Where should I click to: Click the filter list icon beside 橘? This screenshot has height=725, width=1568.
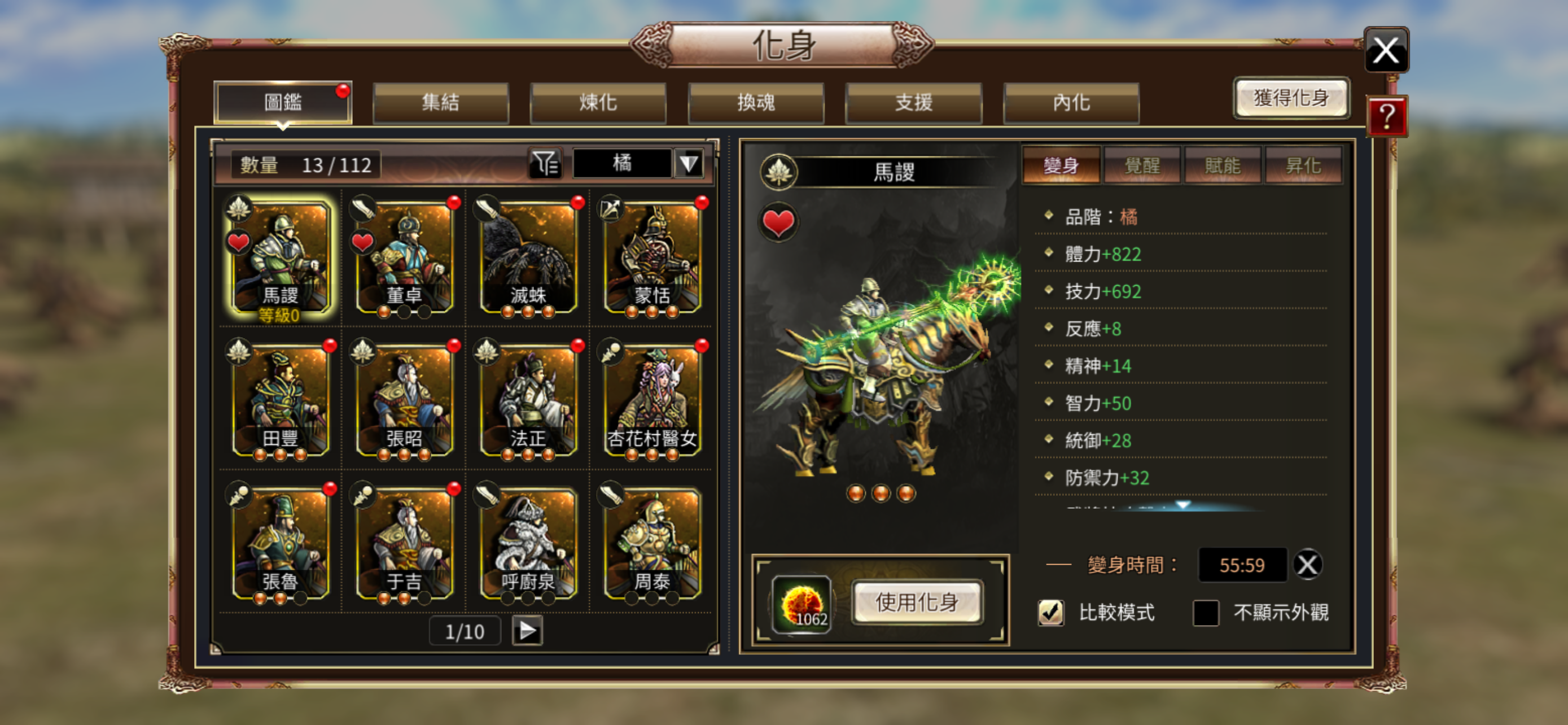point(545,163)
